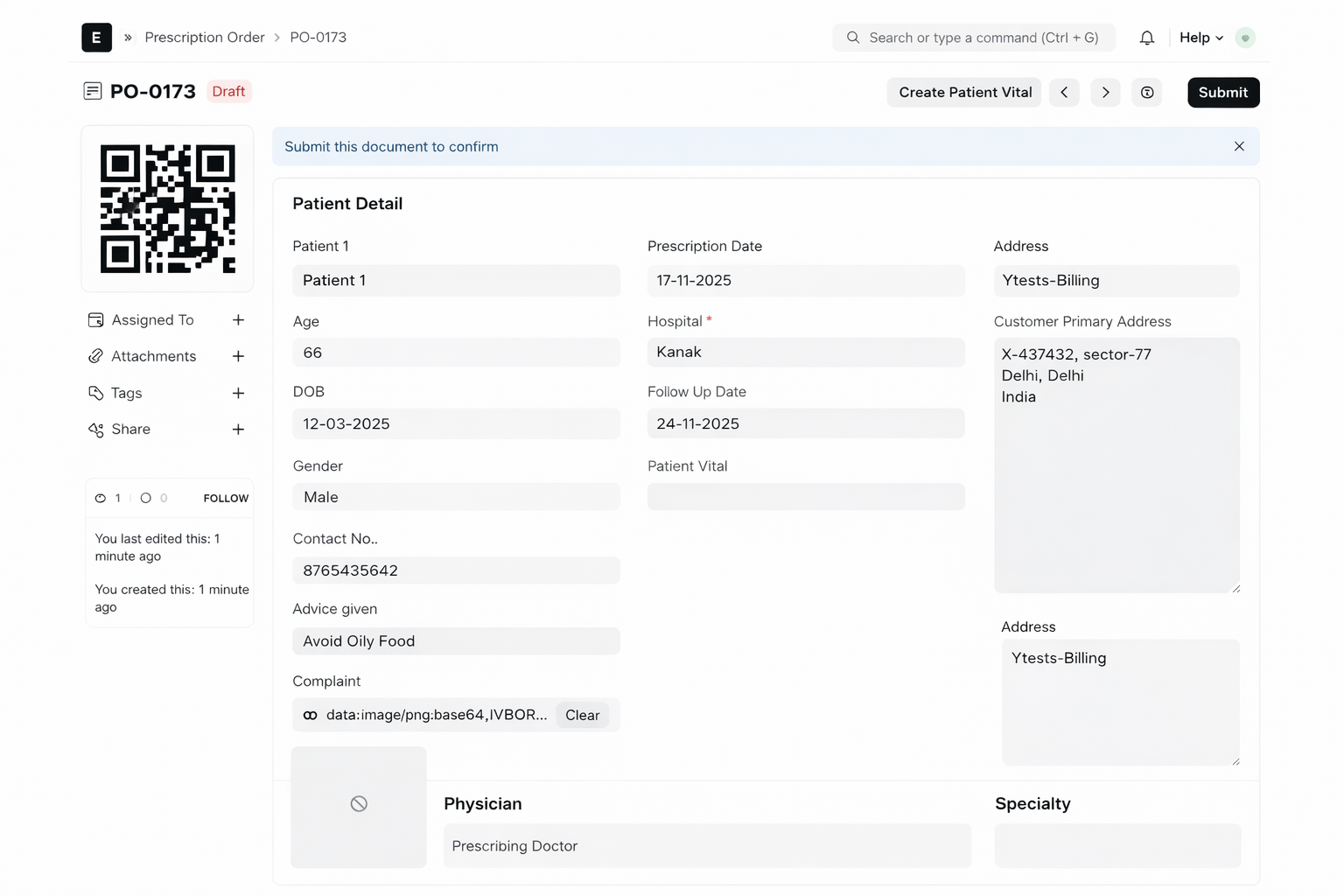Viewport: 1344px width, 896px height.
Task: Click the user avatar status icon
Action: click(x=1244, y=38)
